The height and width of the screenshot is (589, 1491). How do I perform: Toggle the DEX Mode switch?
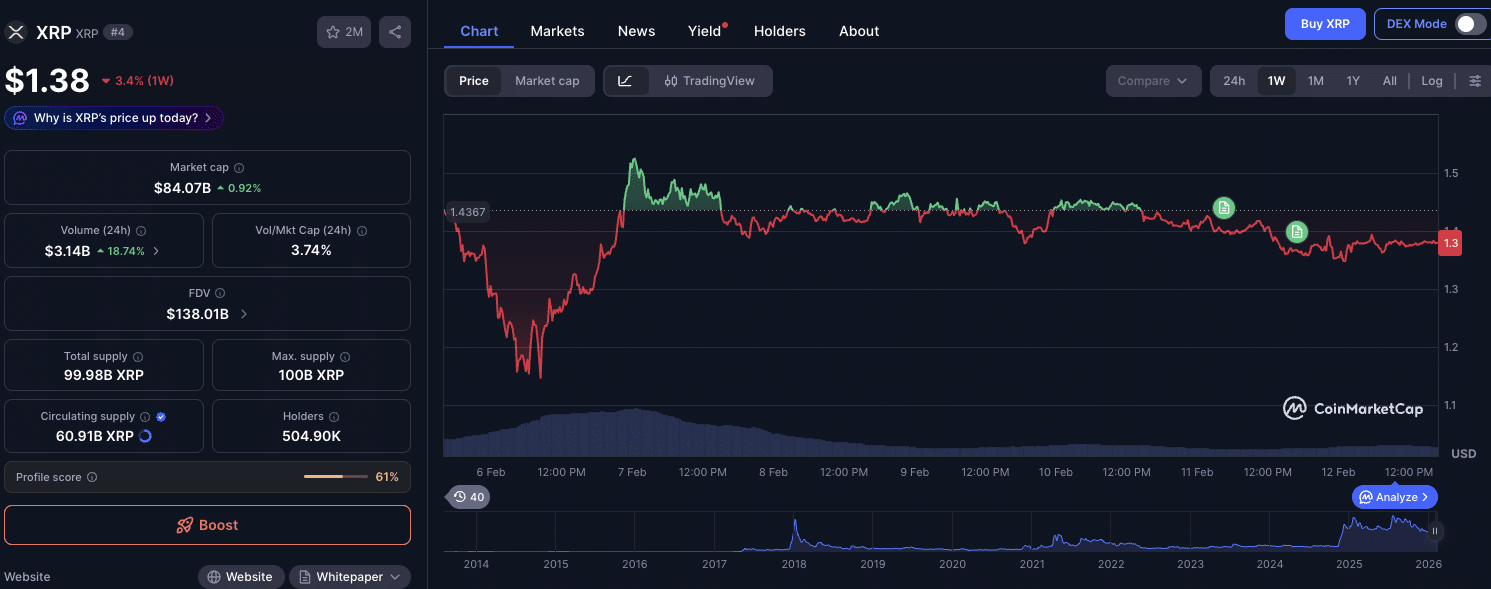(x=1469, y=24)
